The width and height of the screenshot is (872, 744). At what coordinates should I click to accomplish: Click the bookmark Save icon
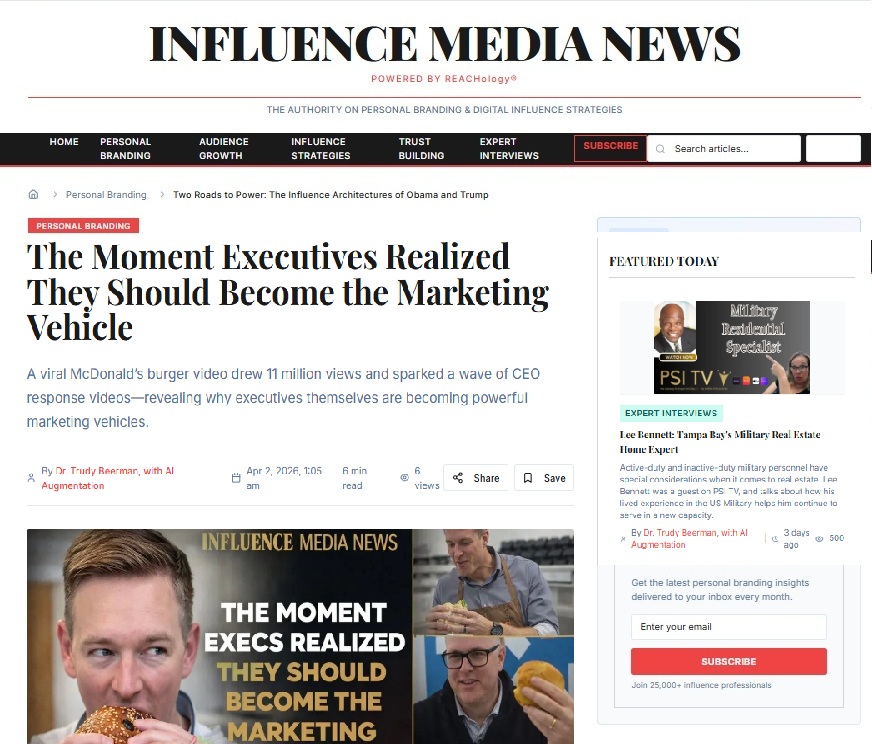(528, 478)
